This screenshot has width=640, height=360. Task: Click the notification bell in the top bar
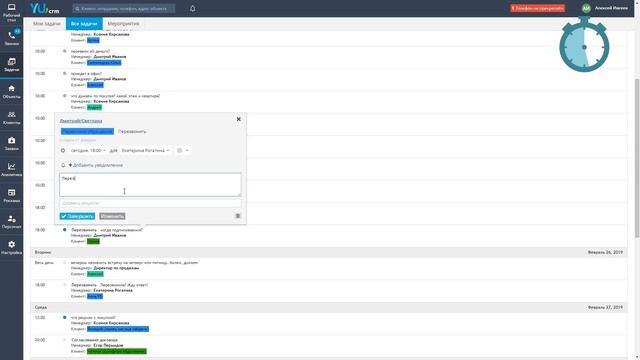(193, 8)
